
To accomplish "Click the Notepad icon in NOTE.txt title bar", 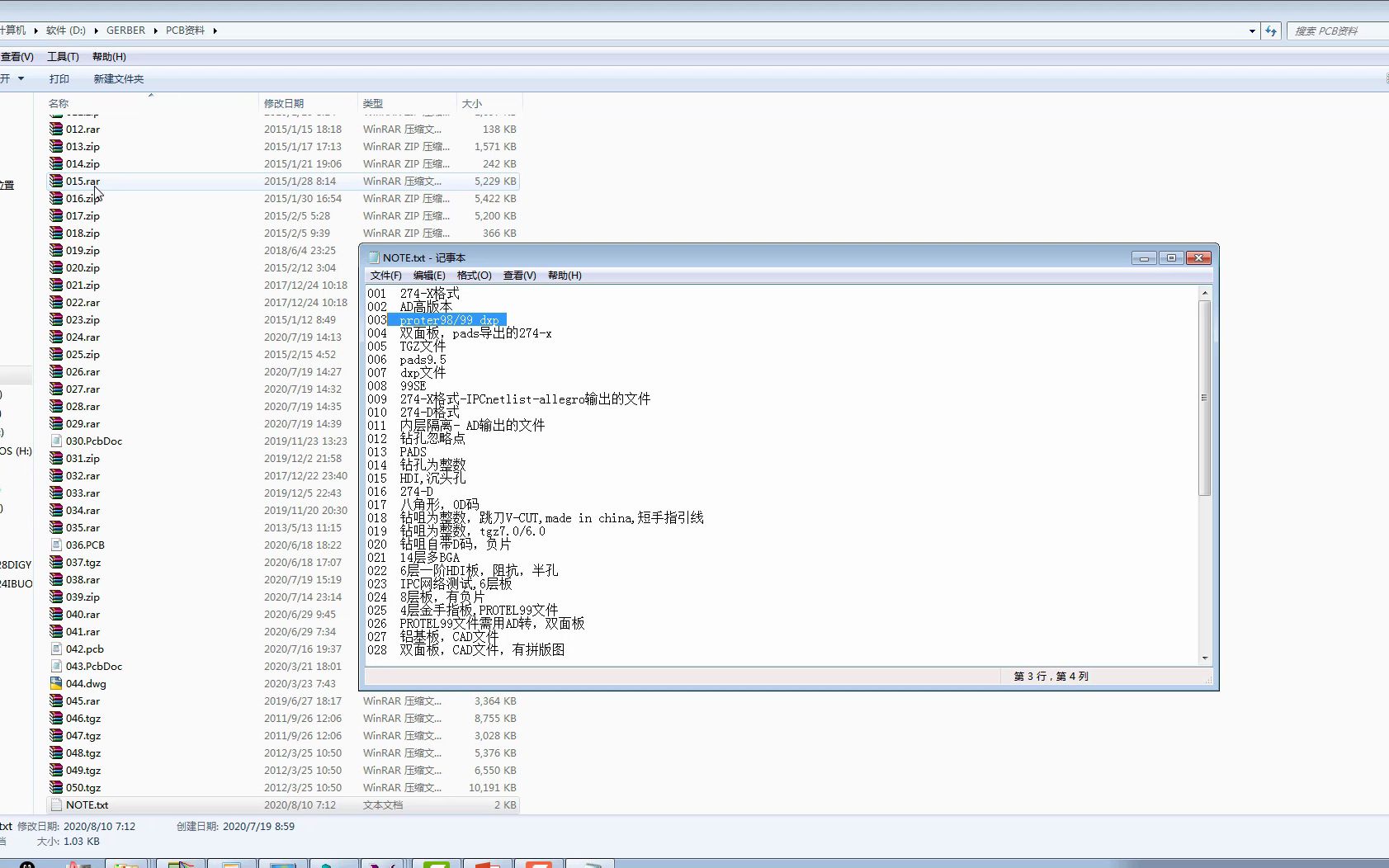I will click(374, 257).
